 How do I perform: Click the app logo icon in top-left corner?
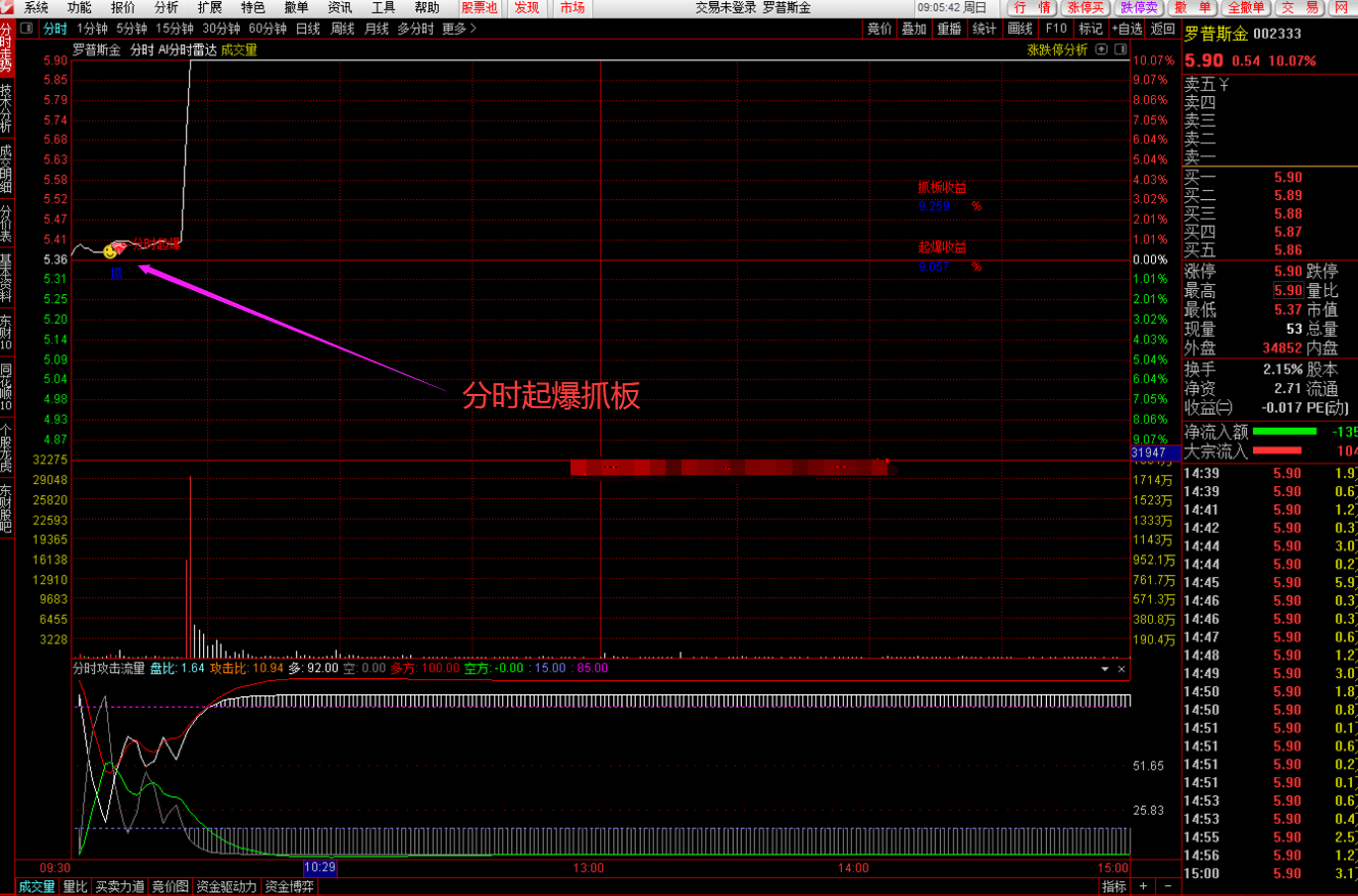tap(8, 8)
